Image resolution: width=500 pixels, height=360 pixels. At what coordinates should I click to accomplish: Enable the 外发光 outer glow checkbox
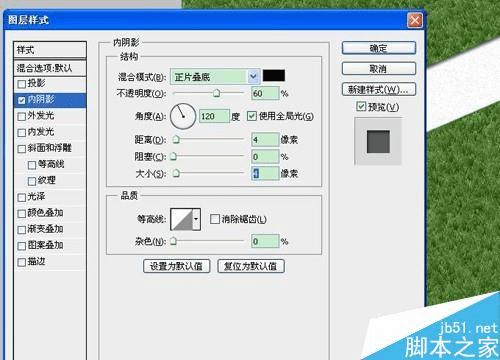(x=22, y=116)
